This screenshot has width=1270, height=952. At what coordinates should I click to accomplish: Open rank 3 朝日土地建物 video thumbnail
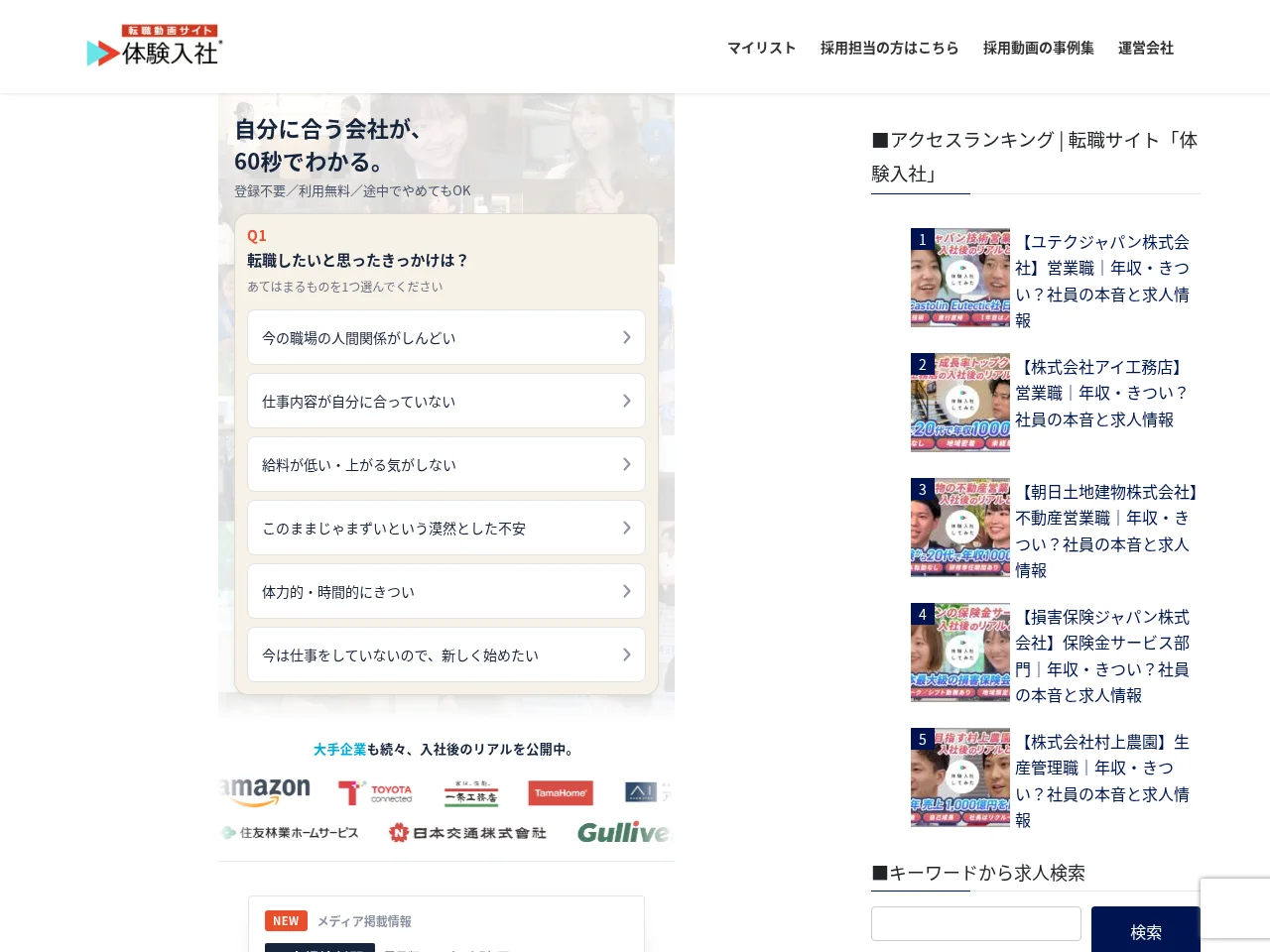coord(960,528)
